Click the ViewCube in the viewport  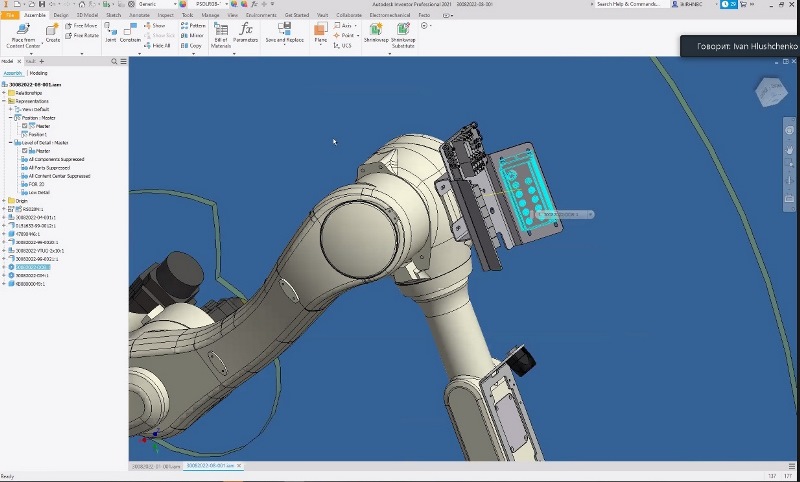coord(772,92)
